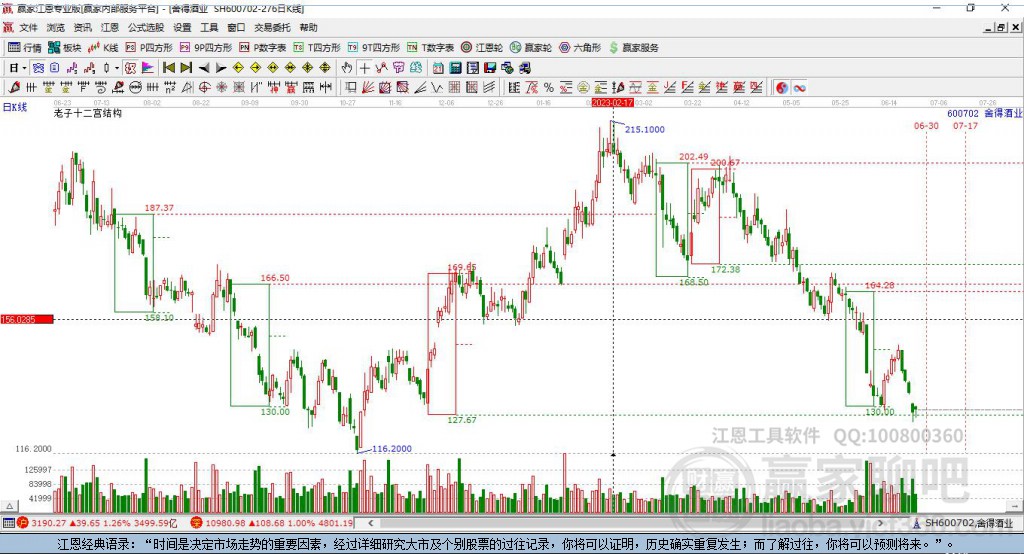The image size is (1024, 554).
Task: Open the 文件 menu
Action: [28, 27]
